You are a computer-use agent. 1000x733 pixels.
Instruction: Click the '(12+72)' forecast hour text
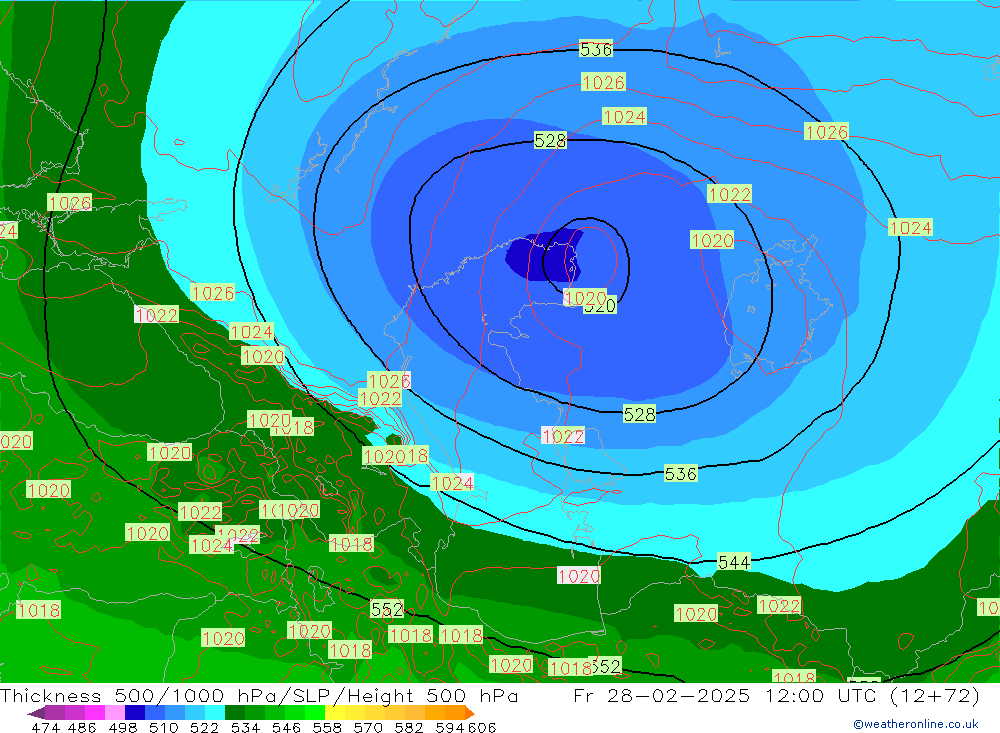click(x=934, y=695)
